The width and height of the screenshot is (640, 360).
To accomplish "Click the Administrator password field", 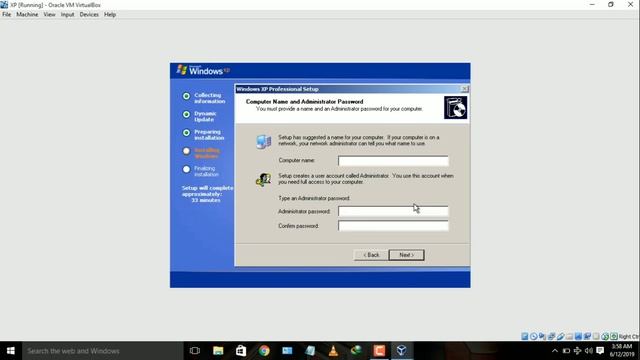I will [x=393, y=211].
